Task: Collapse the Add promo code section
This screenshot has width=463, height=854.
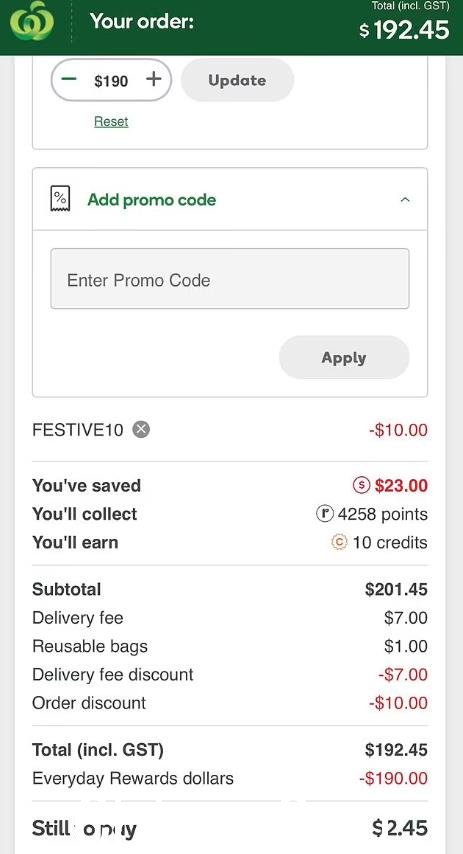Action: click(x=405, y=200)
